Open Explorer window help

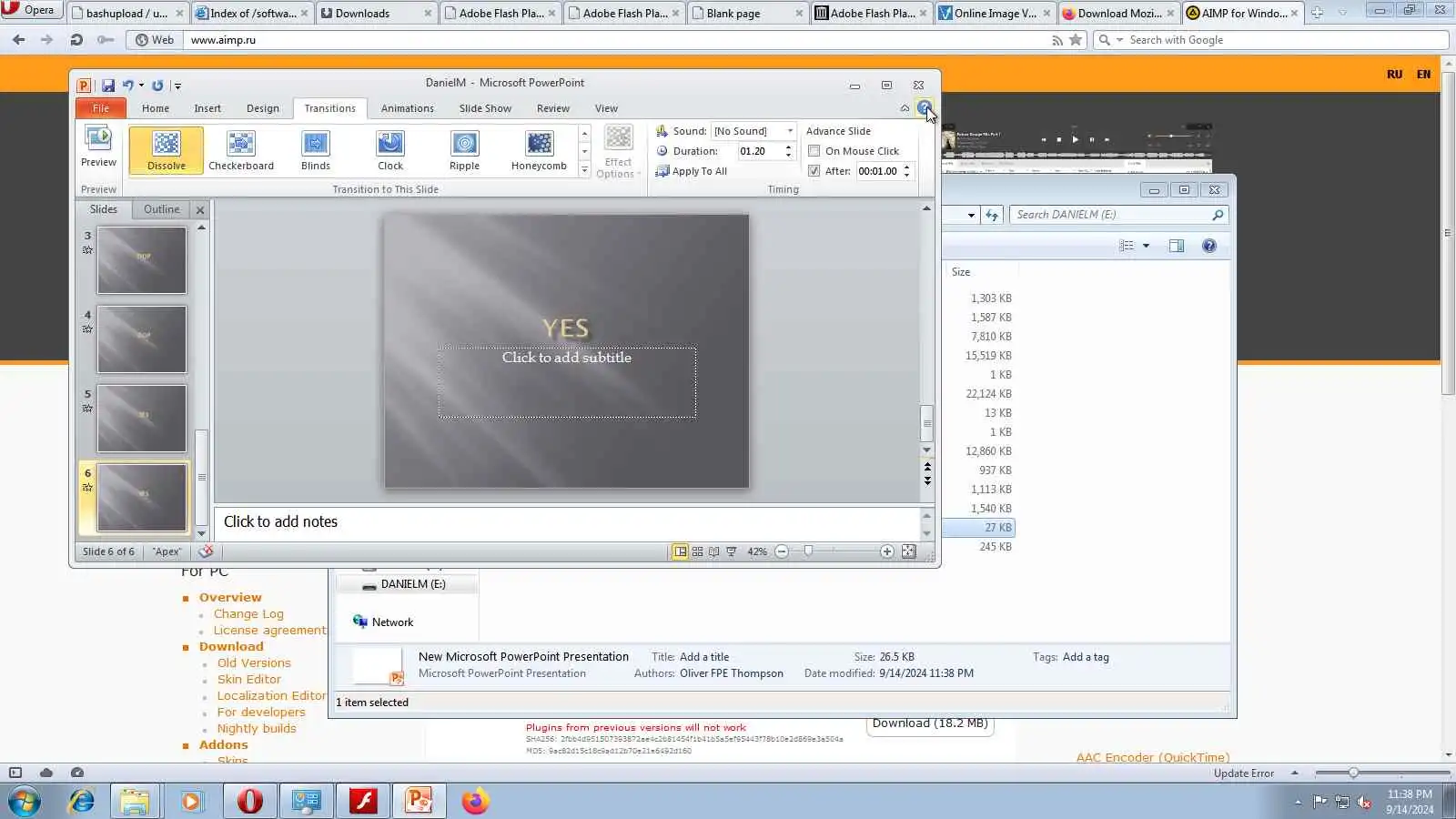point(1209,246)
